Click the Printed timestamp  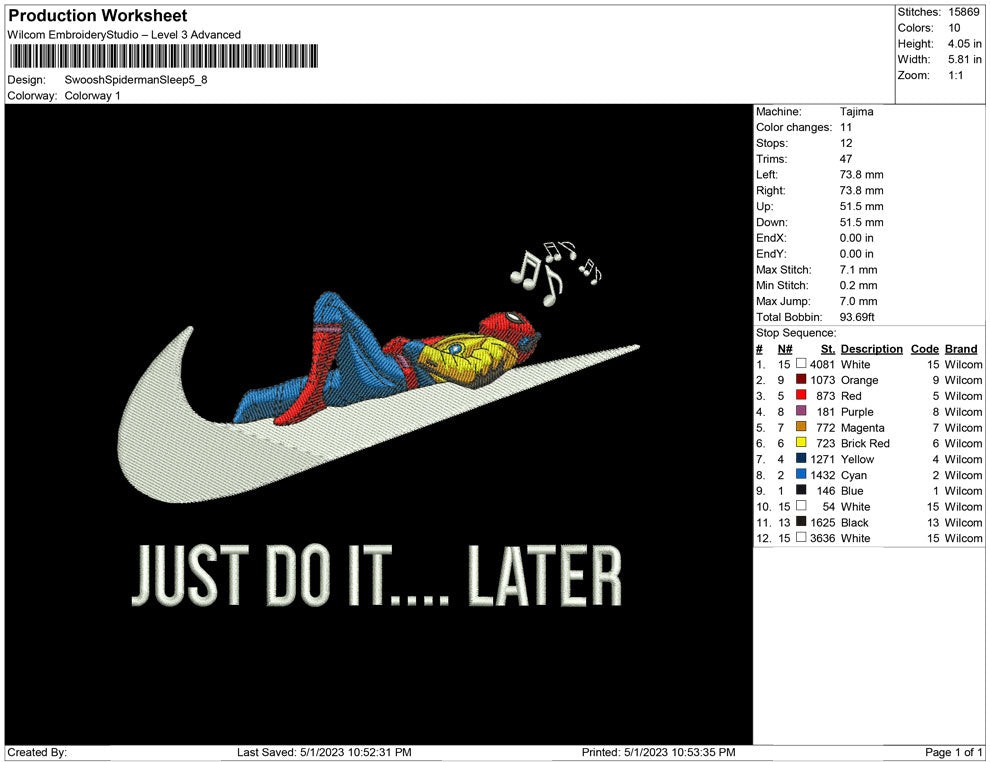[658, 752]
